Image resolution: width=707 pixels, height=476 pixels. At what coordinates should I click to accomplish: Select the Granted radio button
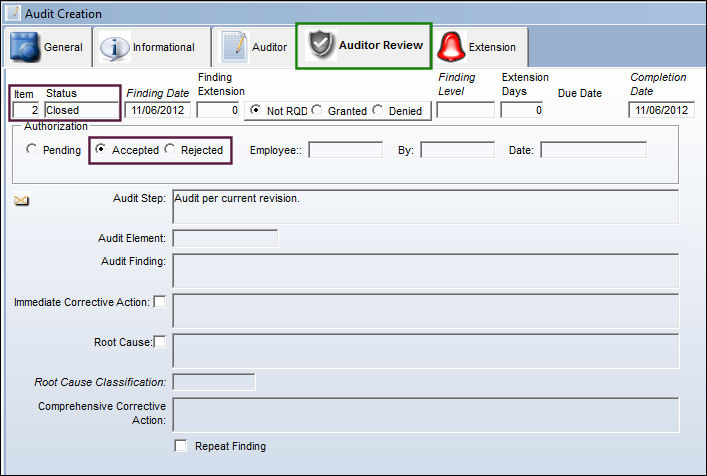317,110
